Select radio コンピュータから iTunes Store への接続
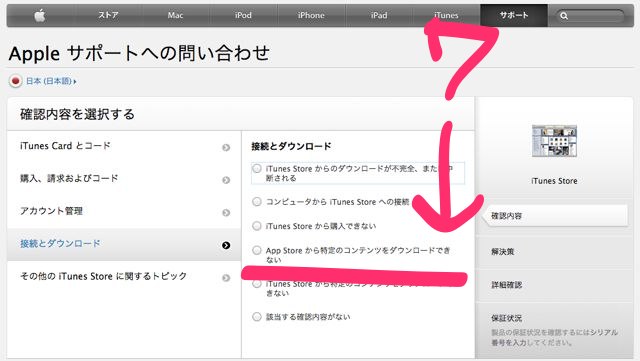The height and width of the screenshot is (361, 640). coord(257,201)
